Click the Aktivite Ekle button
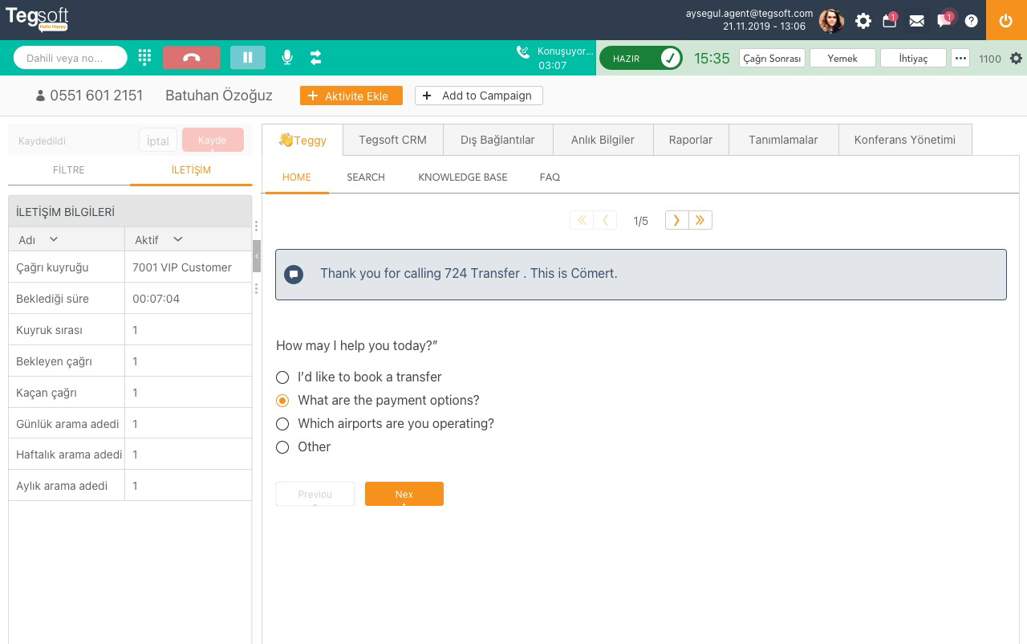1027x644 pixels. pyautogui.click(x=351, y=96)
